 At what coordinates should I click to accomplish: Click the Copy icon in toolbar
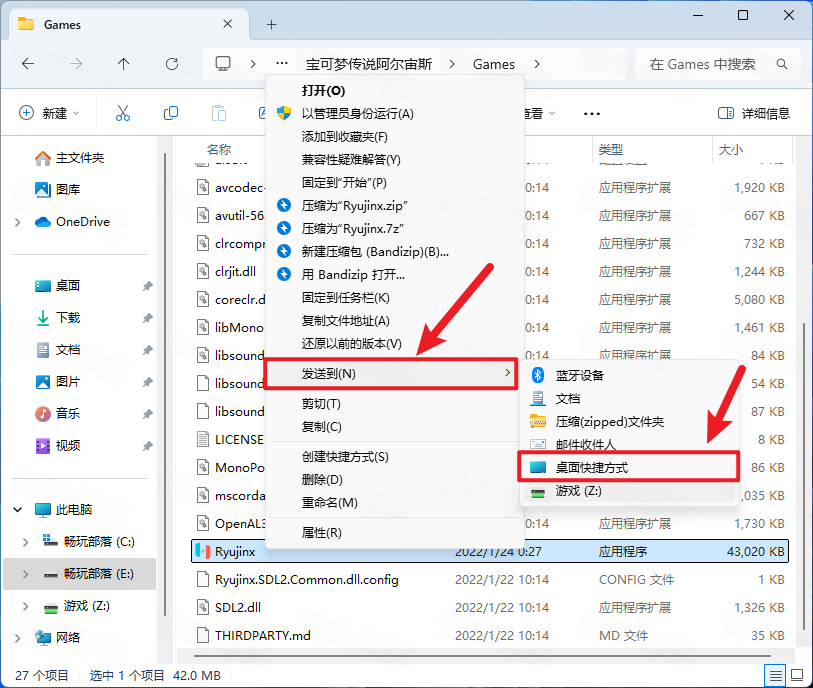coord(171,113)
